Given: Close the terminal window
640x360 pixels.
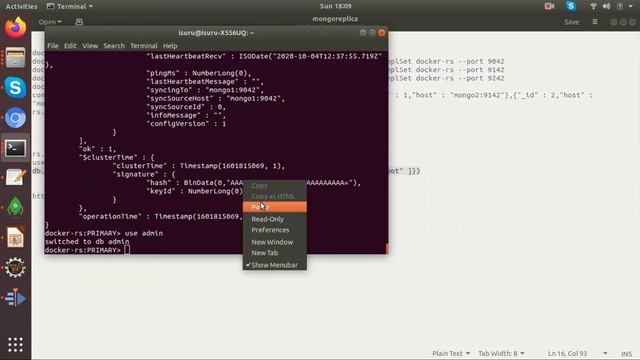Looking at the screenshot, I should coord(382,33).
